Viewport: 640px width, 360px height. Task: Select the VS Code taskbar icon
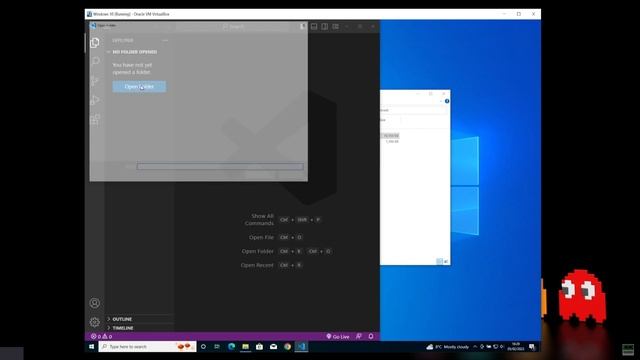click(x=301, y=347)
